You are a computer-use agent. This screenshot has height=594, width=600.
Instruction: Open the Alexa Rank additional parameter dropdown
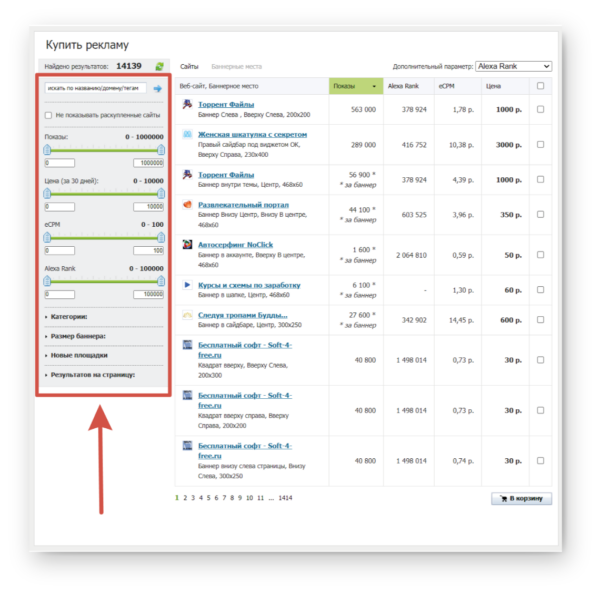tap(513, 66)
